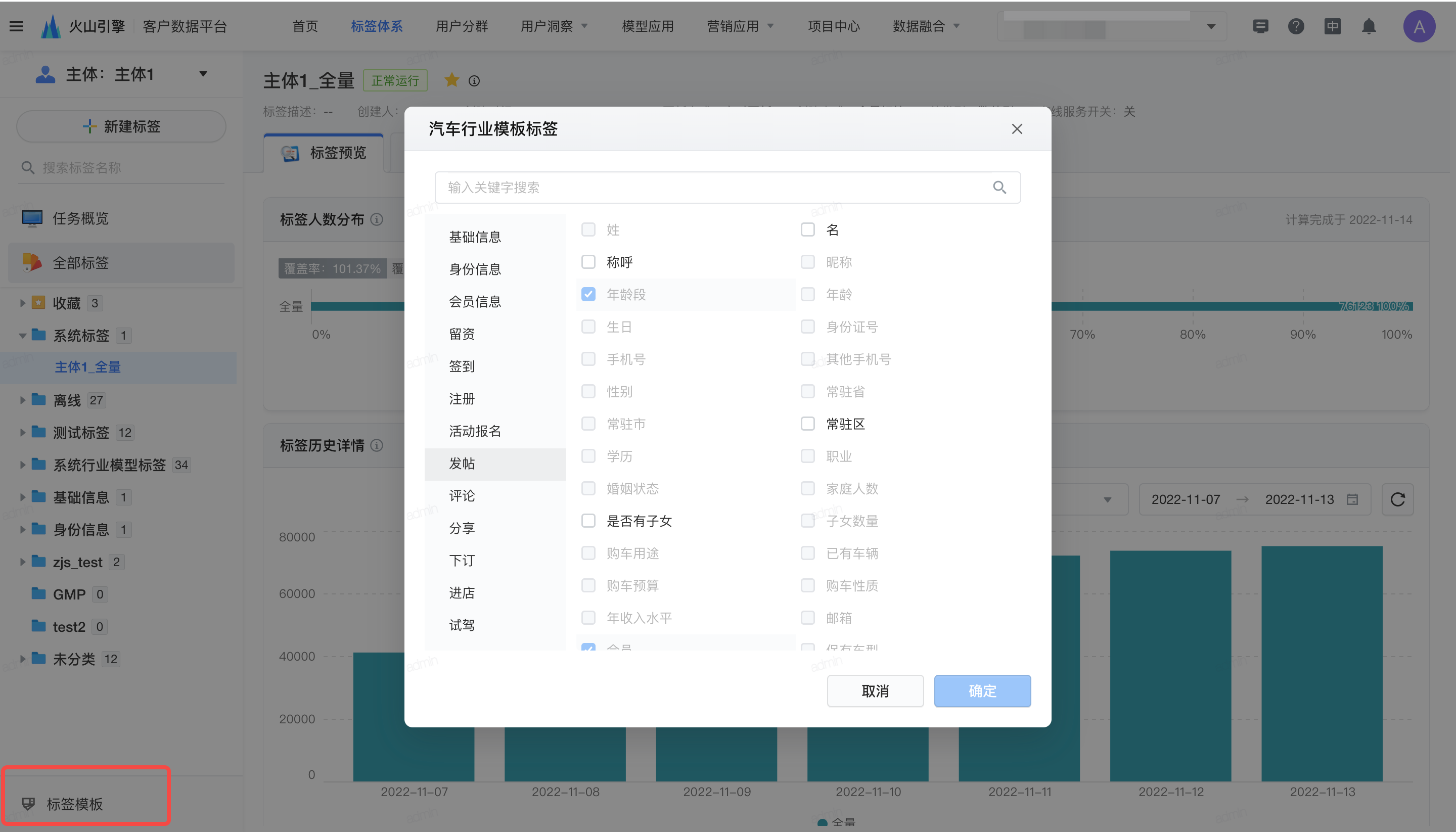Switch language with the 中 icon
Viewport: 1456px width, 832px height.
(x=1332, y=26)
